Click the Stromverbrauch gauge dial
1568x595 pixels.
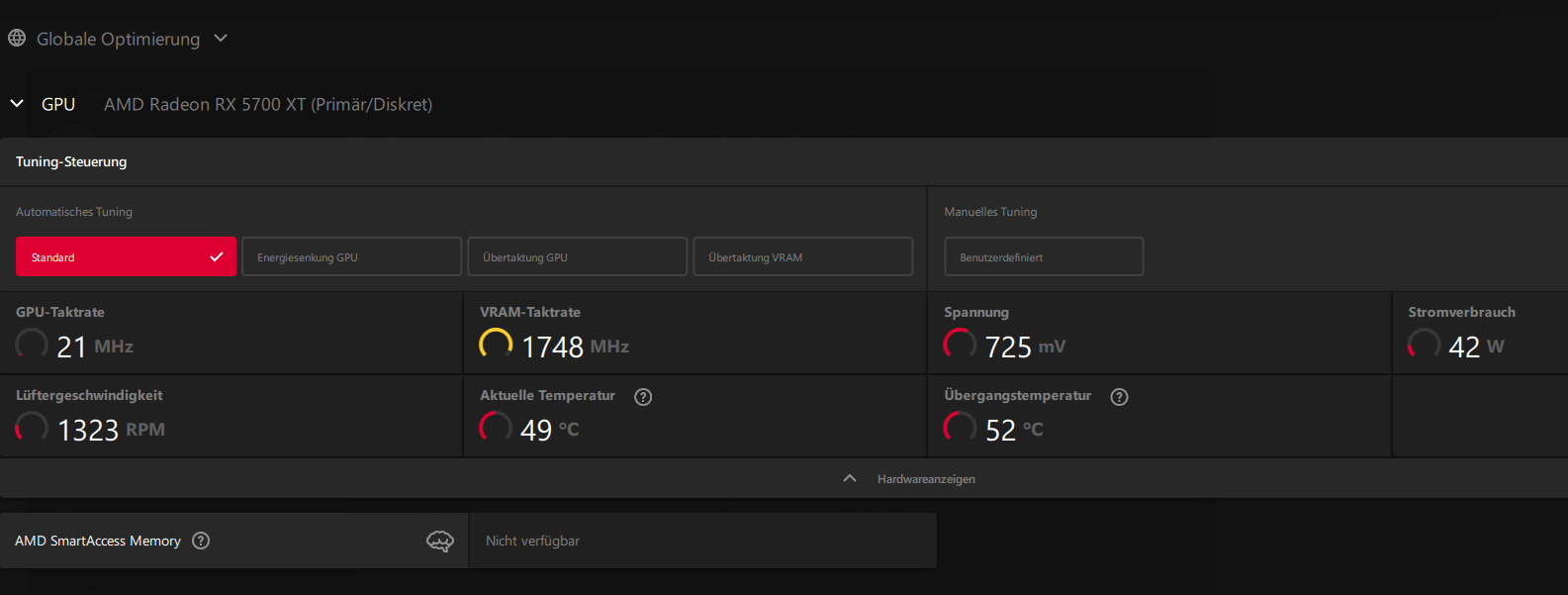[1424, 344]
